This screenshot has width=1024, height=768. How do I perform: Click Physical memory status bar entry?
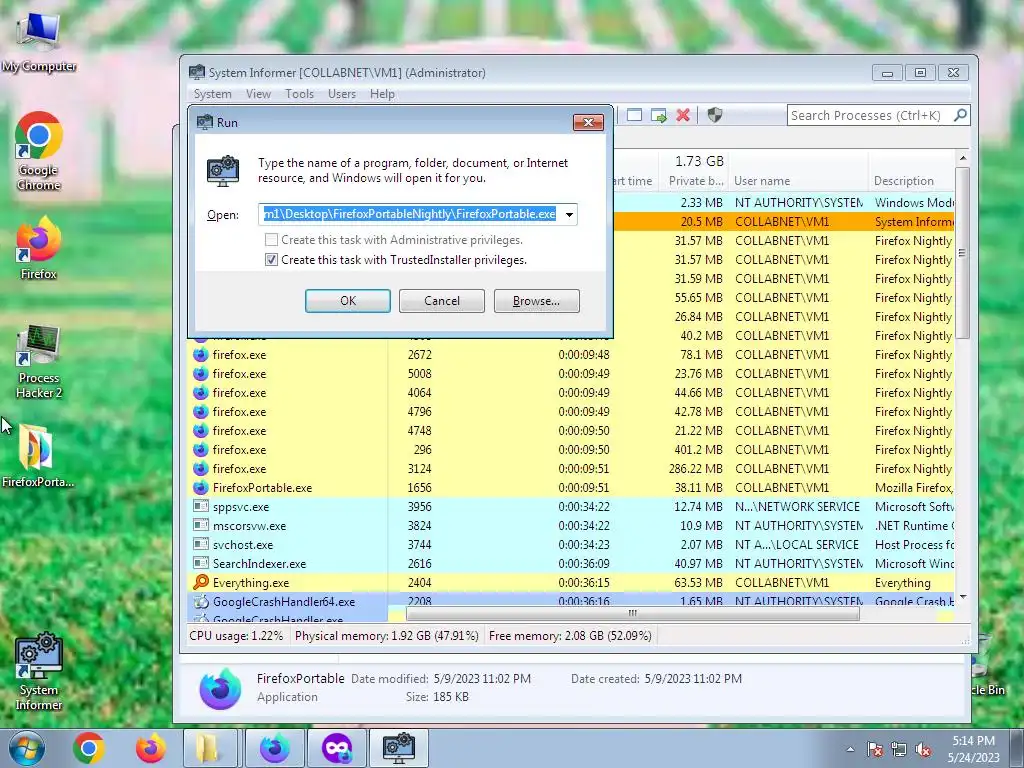387,635
